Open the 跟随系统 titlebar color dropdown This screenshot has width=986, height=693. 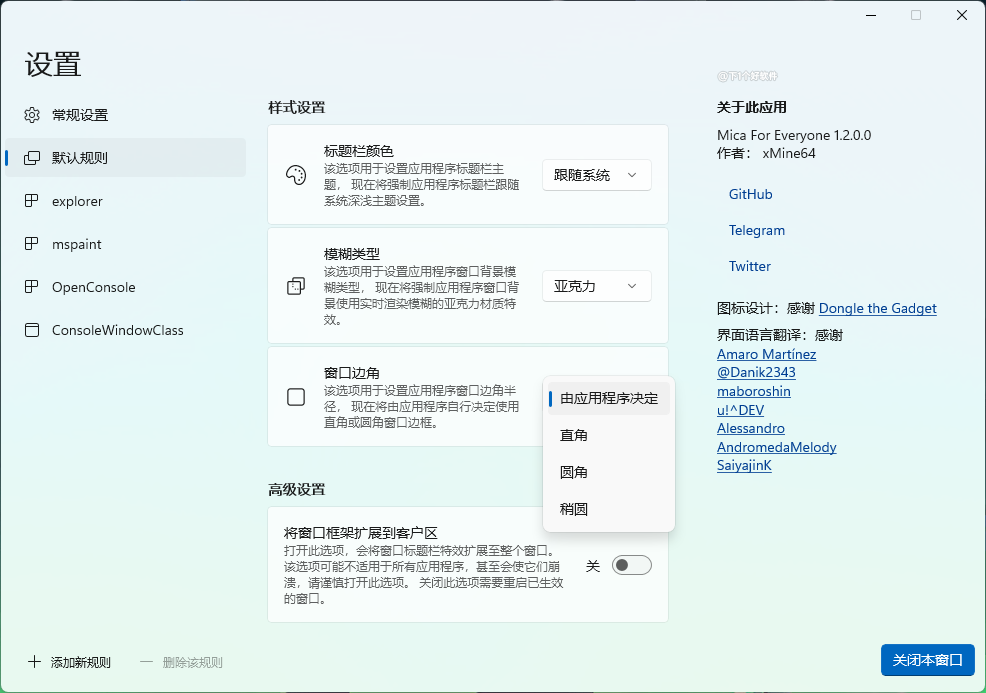[x=596, y=175]
